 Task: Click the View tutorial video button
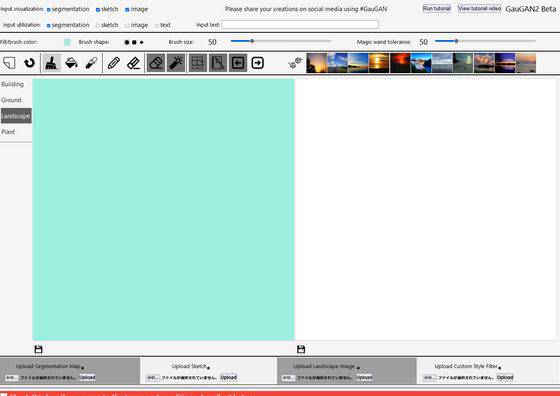click(479, 8)
